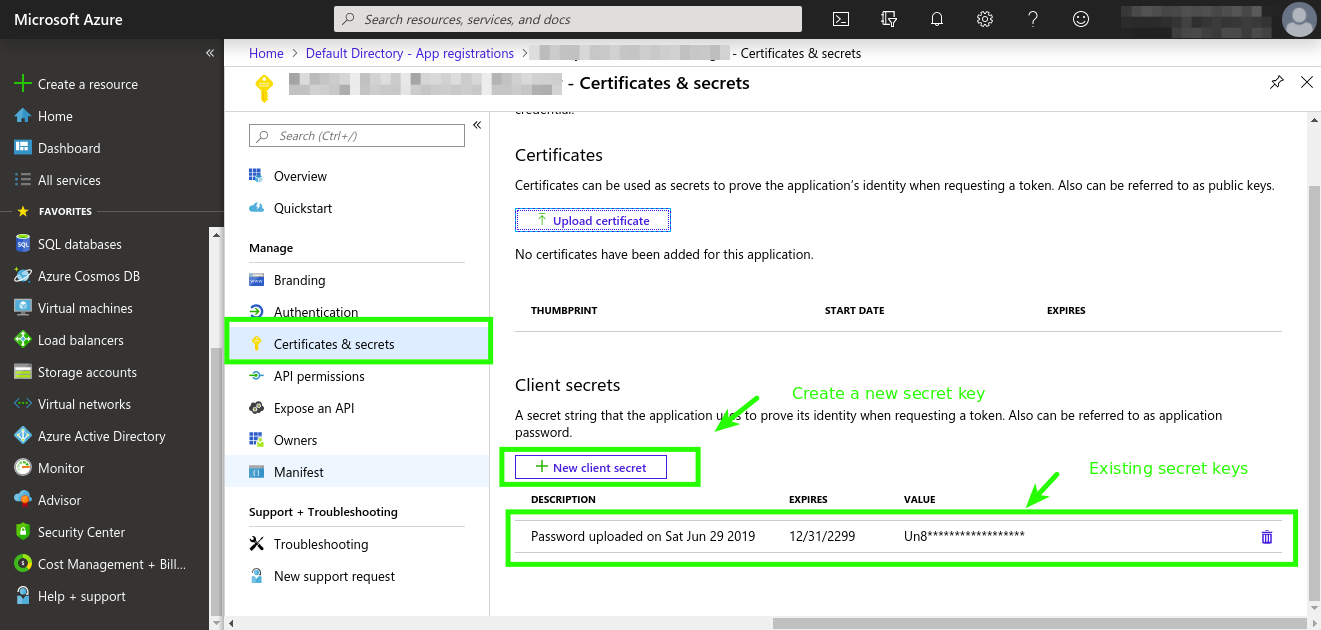Image resolution: width=1321 pixels, height=630 pixels.
Task: Open Default Directory - App registrations breadcrumb
Action: pos(410,53)
